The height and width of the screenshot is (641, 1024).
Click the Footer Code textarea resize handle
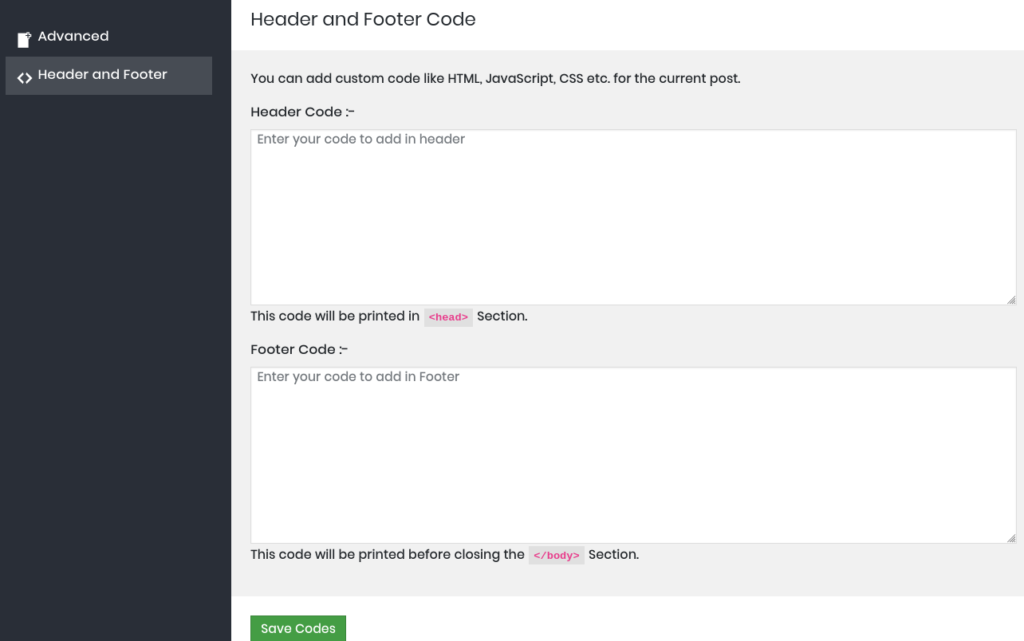point(1011,537)
